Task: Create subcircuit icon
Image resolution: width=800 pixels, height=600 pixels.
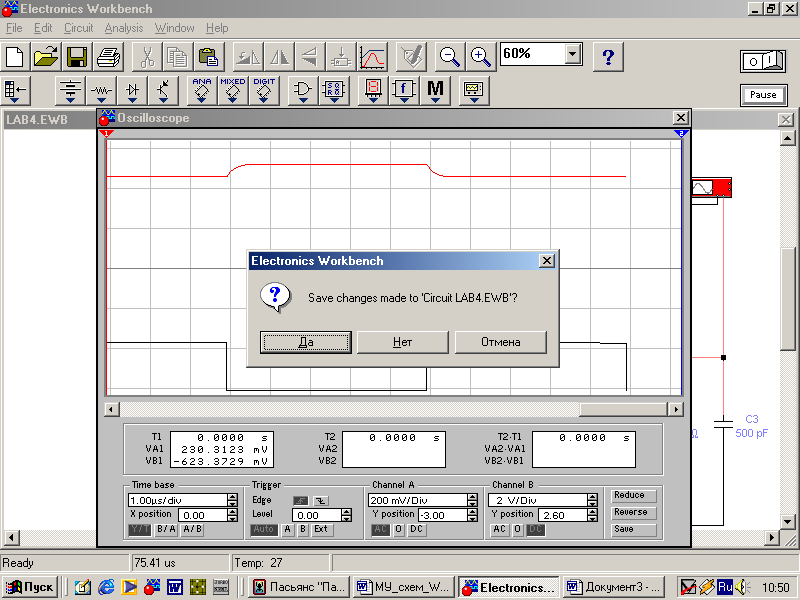Action: (341, 57)
